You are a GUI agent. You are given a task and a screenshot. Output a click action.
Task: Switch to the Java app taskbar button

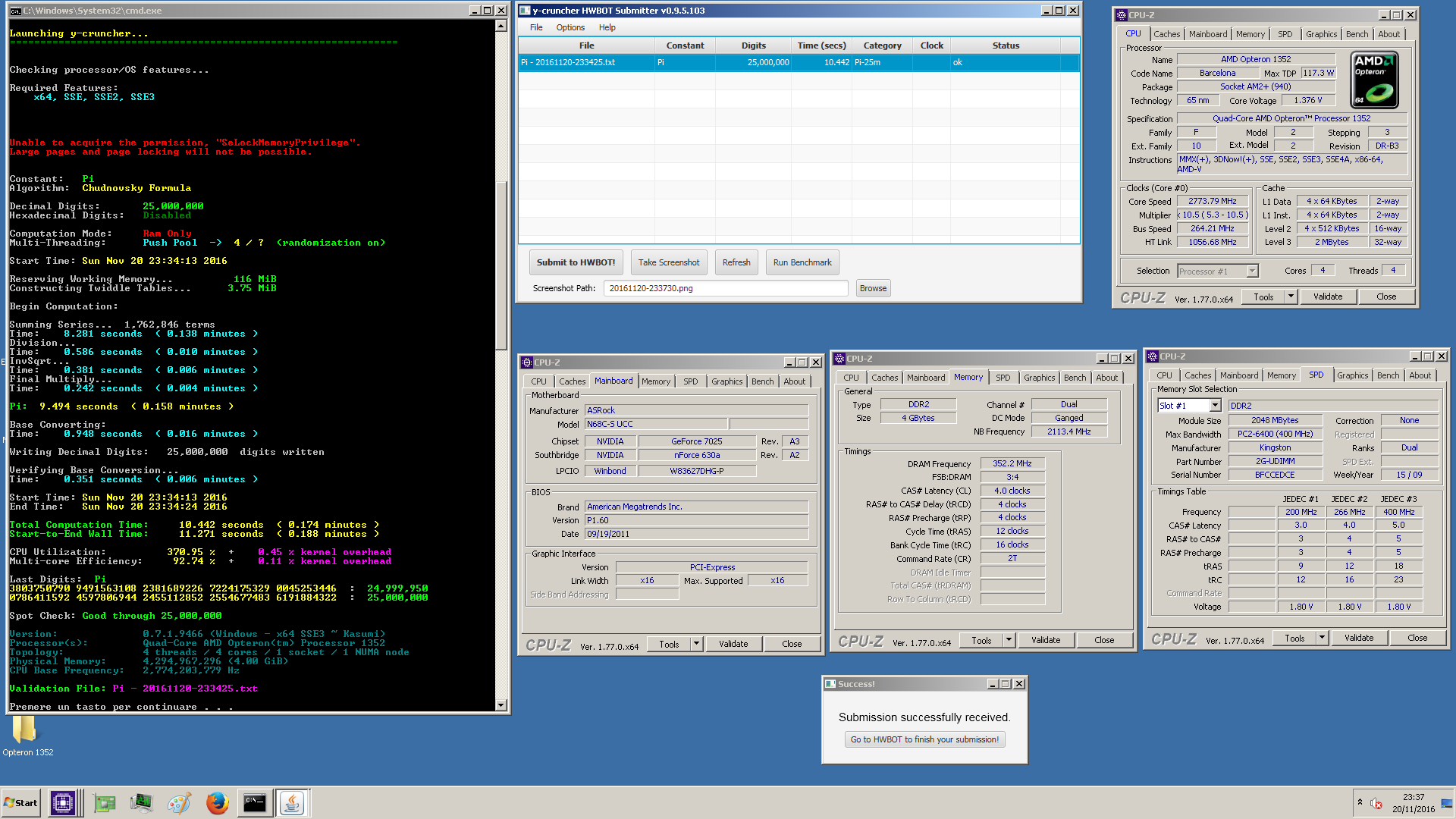coord(292,803)
